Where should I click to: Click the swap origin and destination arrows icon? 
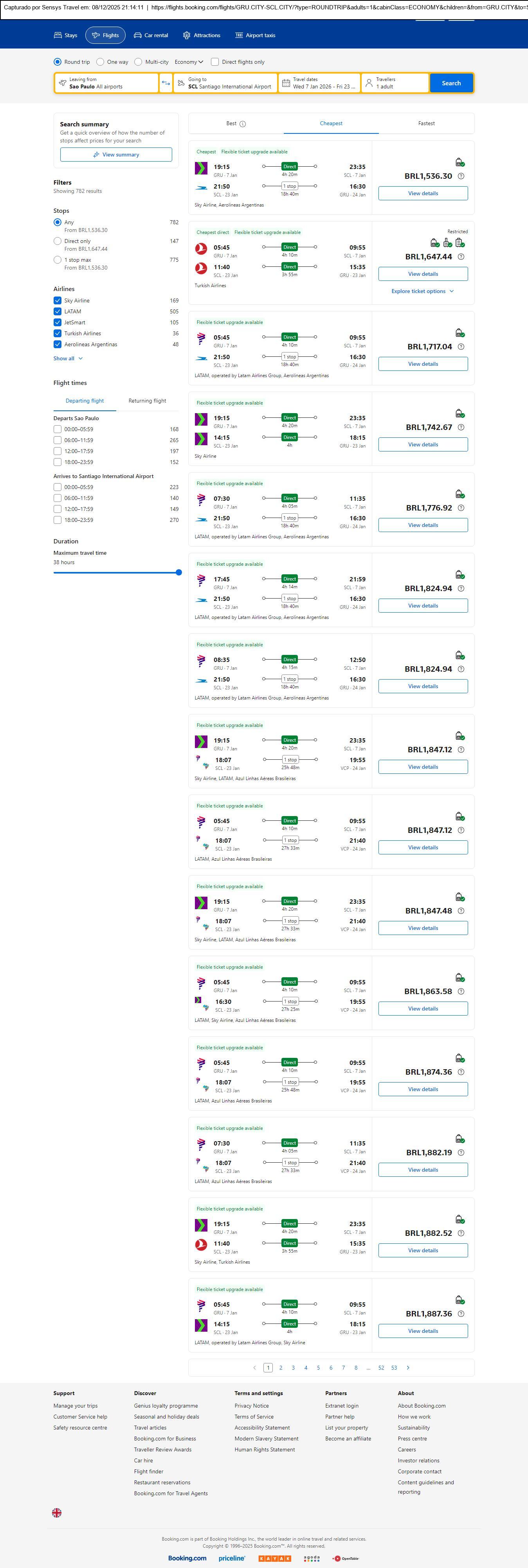[x=166, y=83]
